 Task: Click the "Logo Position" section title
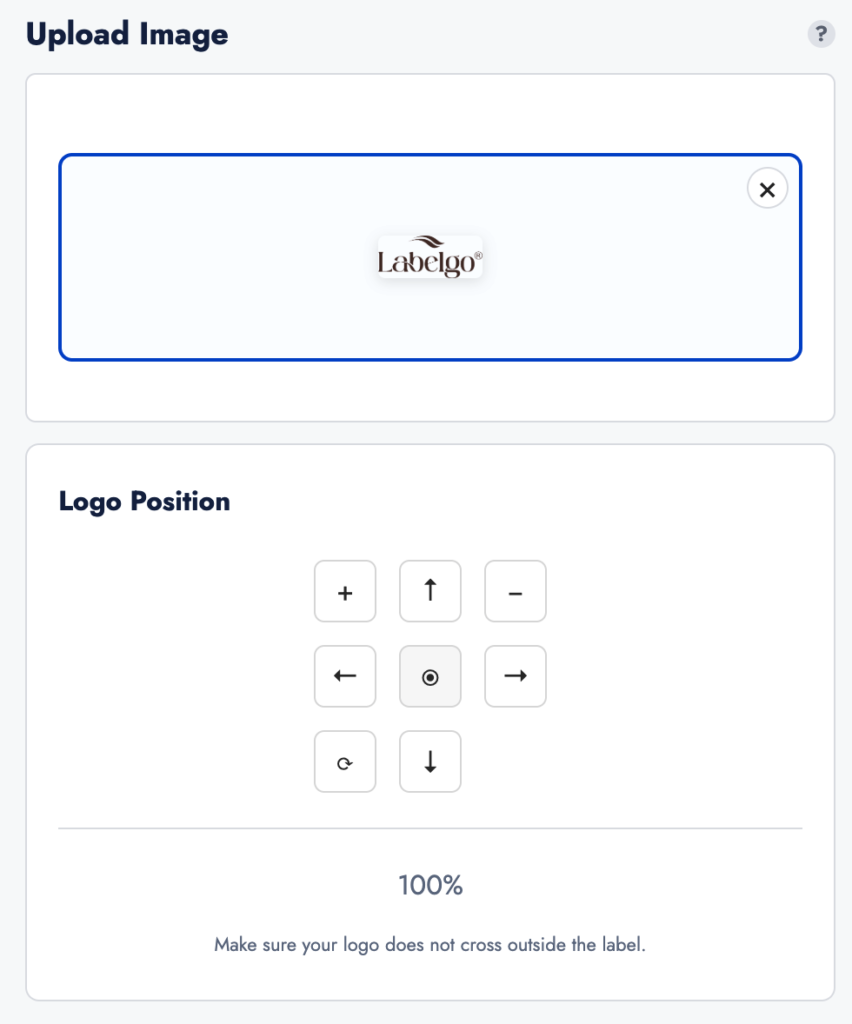[x=144, y=501]
